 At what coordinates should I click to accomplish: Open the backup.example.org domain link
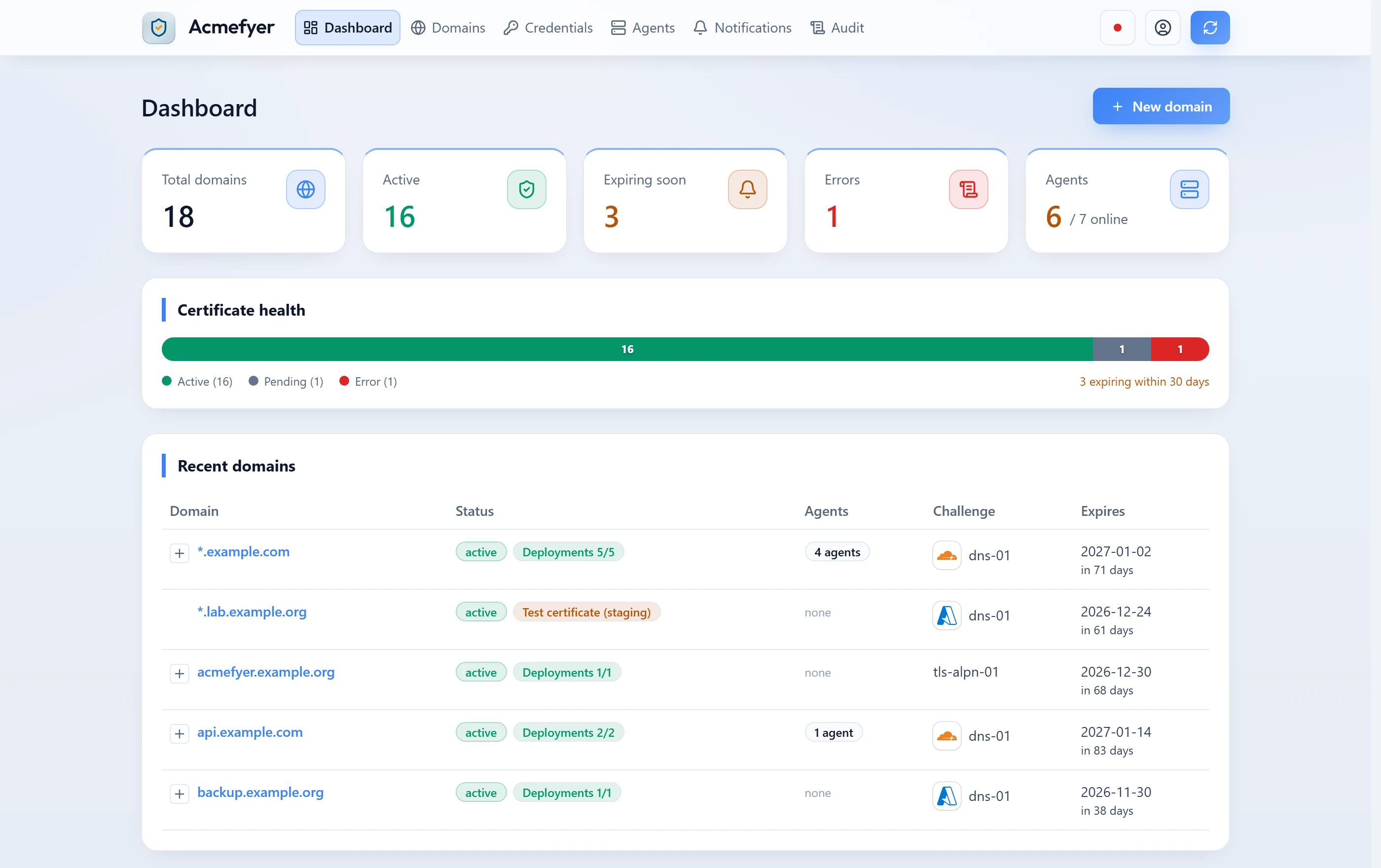[x=260, y=793]
